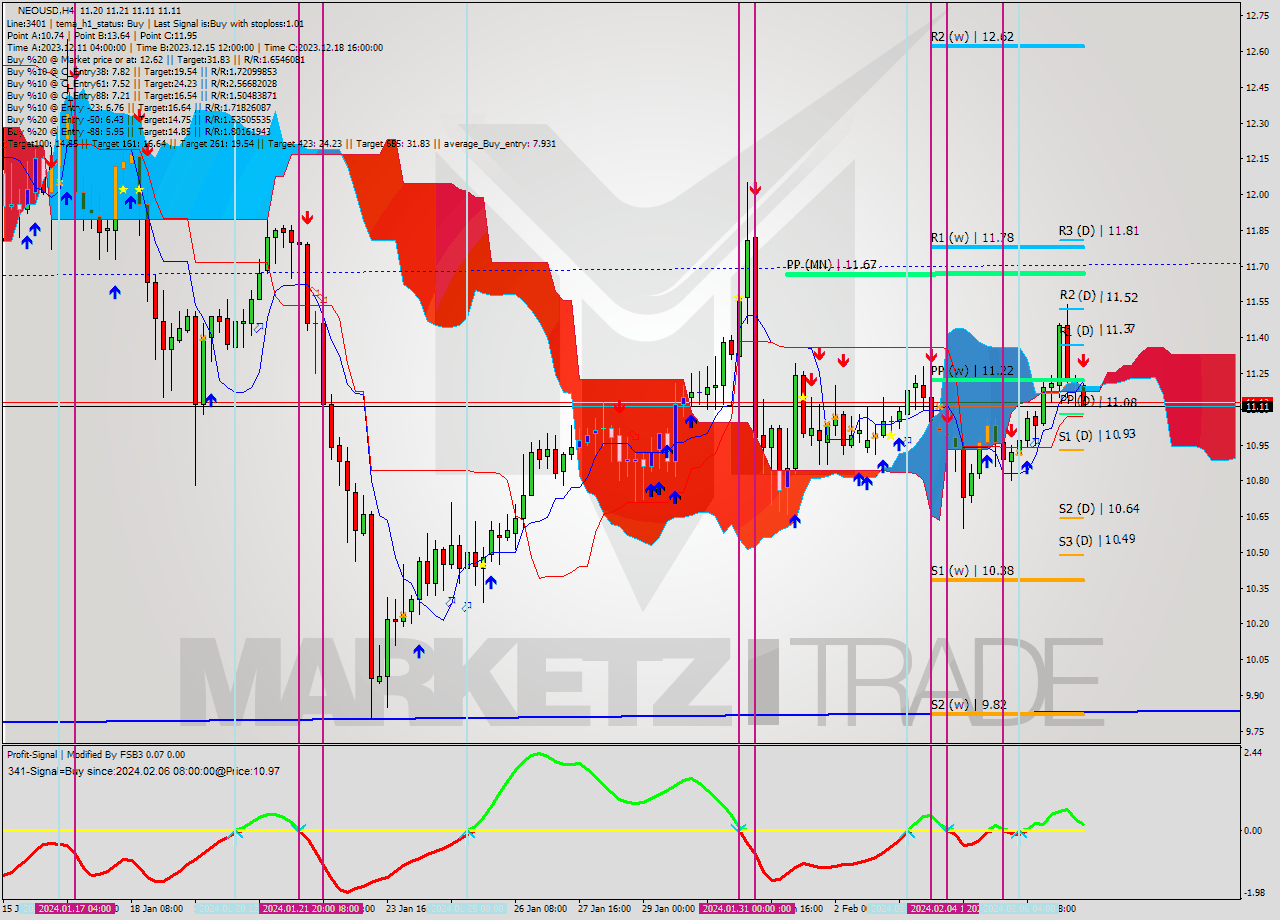The width and height of the screenshot is (1280, 920).
Task: Click the 'Buy %10 @ C_Entry61: 7.52' line
Action: point(142,83)
